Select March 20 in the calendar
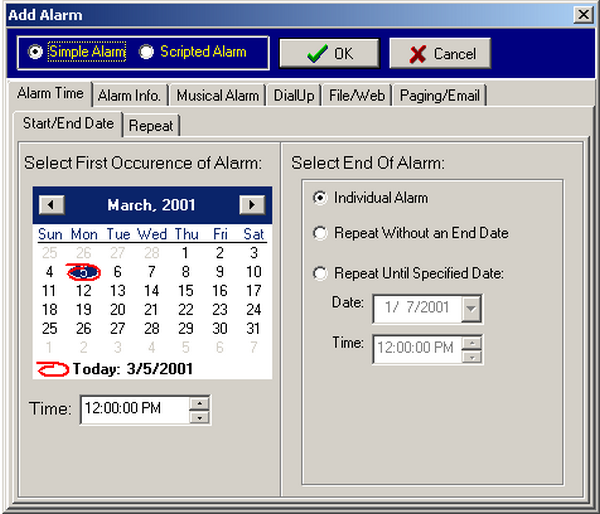 click(x=117, y=310)
